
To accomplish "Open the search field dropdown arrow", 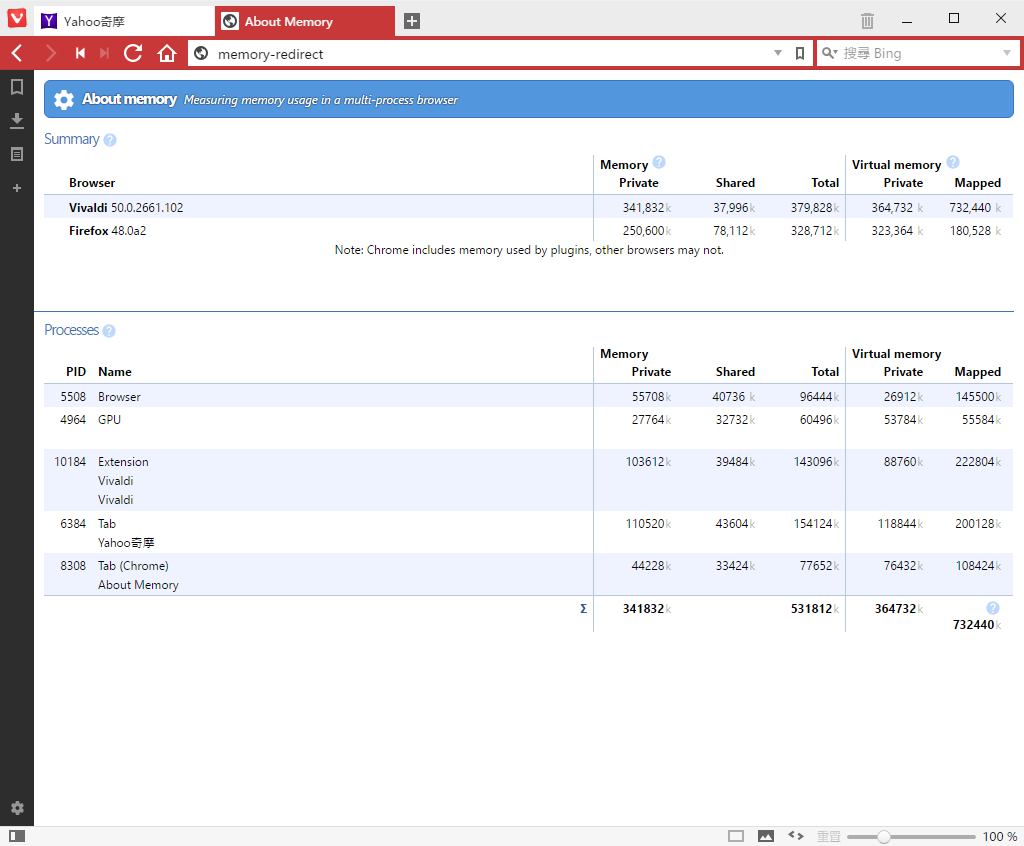I will pyautogui.click(x=1006, y=53).
